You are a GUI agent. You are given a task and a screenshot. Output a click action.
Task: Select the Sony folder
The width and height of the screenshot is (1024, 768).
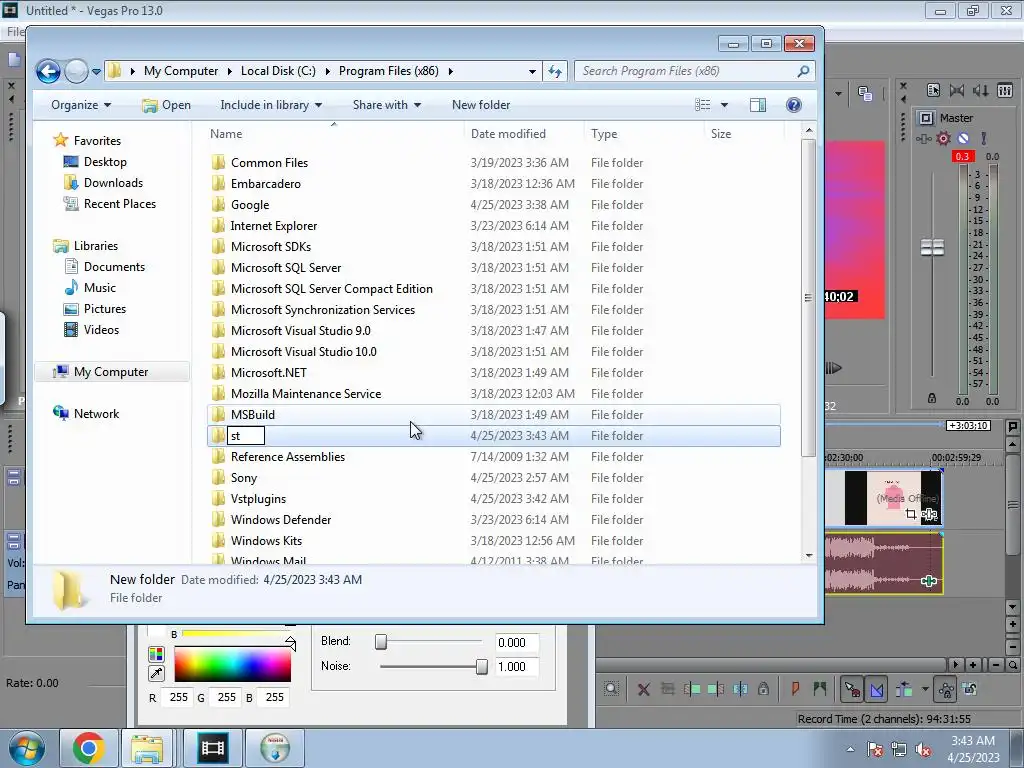pyautogui.click(x=244, y=478)
